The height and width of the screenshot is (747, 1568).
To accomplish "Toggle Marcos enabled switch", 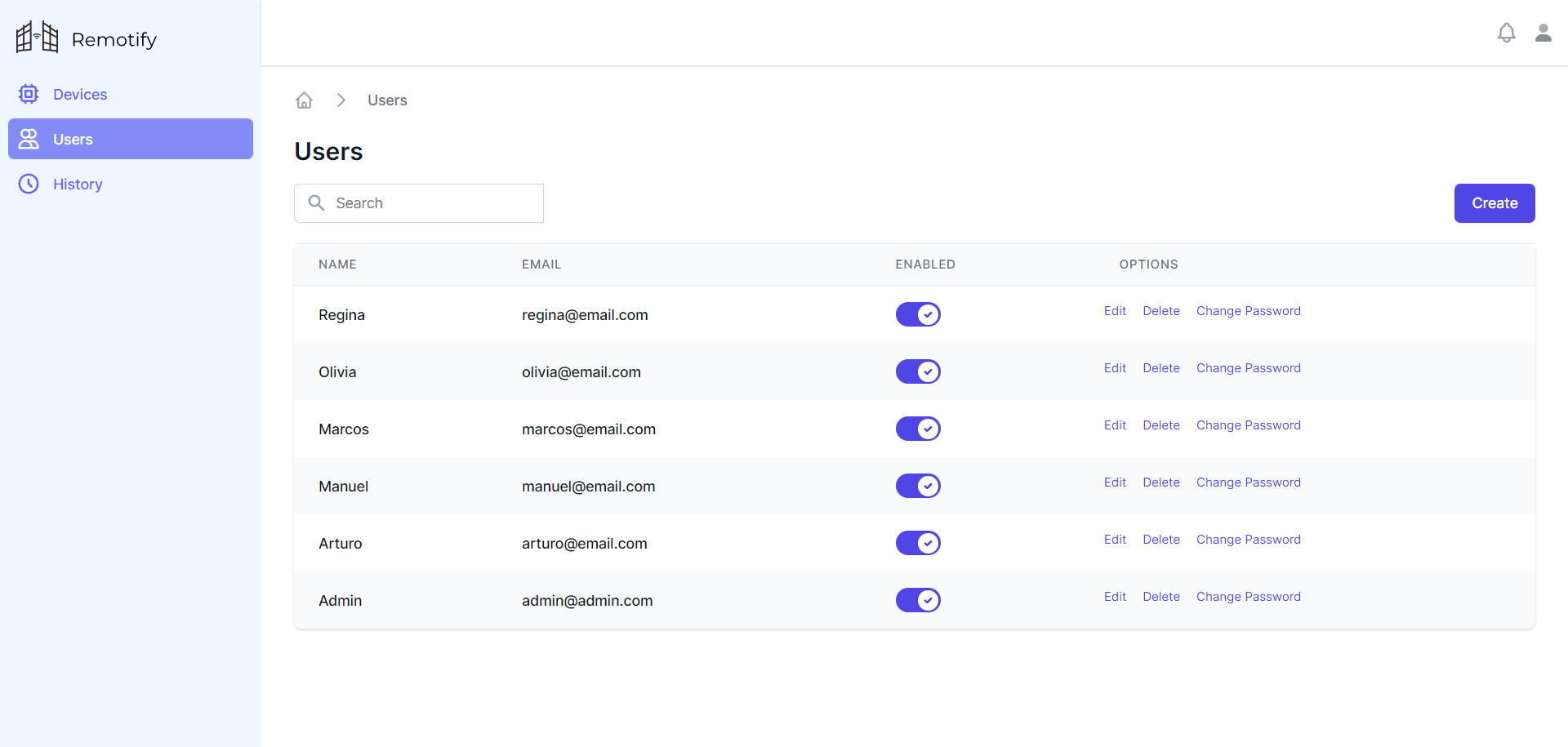I will 918,429.
